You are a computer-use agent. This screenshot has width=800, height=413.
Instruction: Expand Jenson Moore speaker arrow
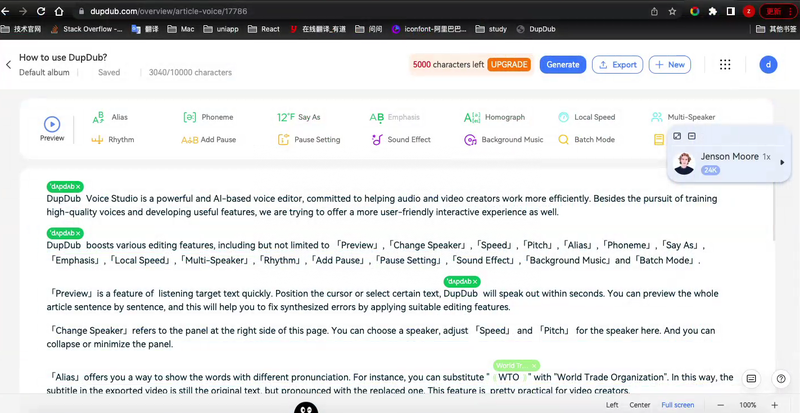click(782, 162)
